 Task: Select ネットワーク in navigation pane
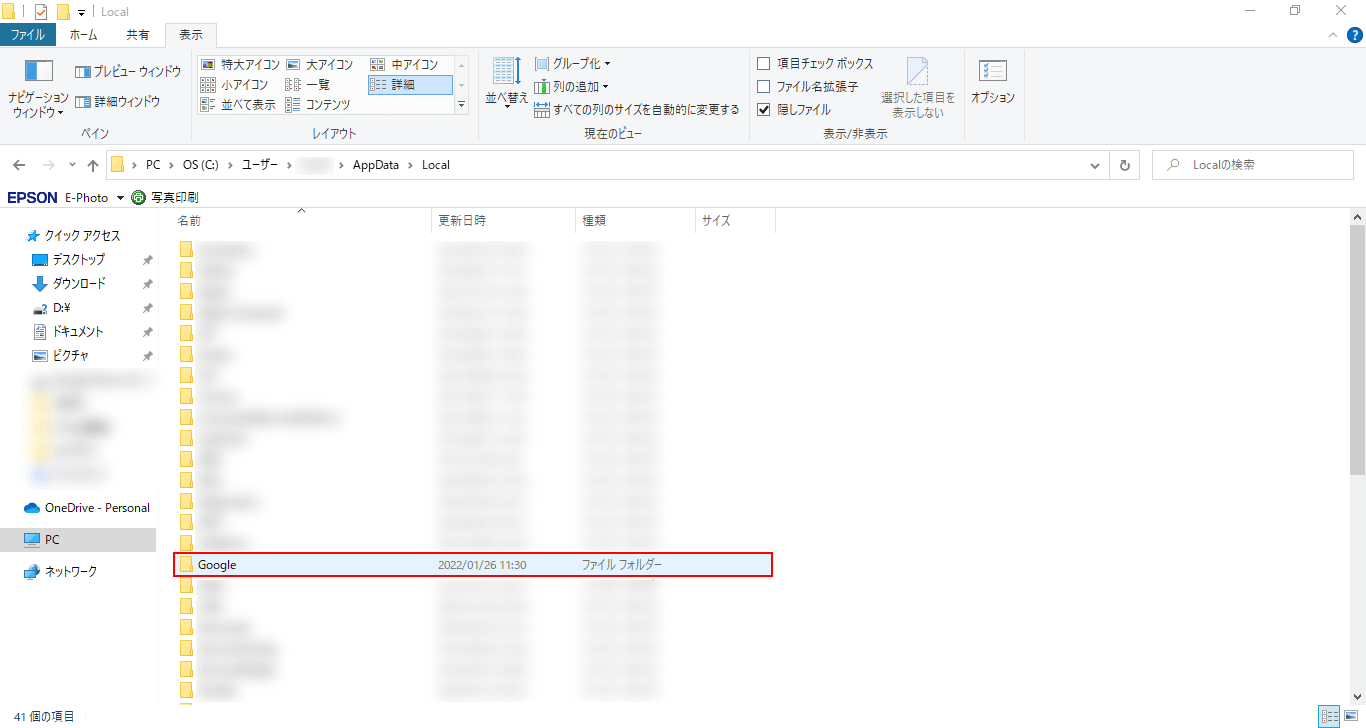[60, 572]
